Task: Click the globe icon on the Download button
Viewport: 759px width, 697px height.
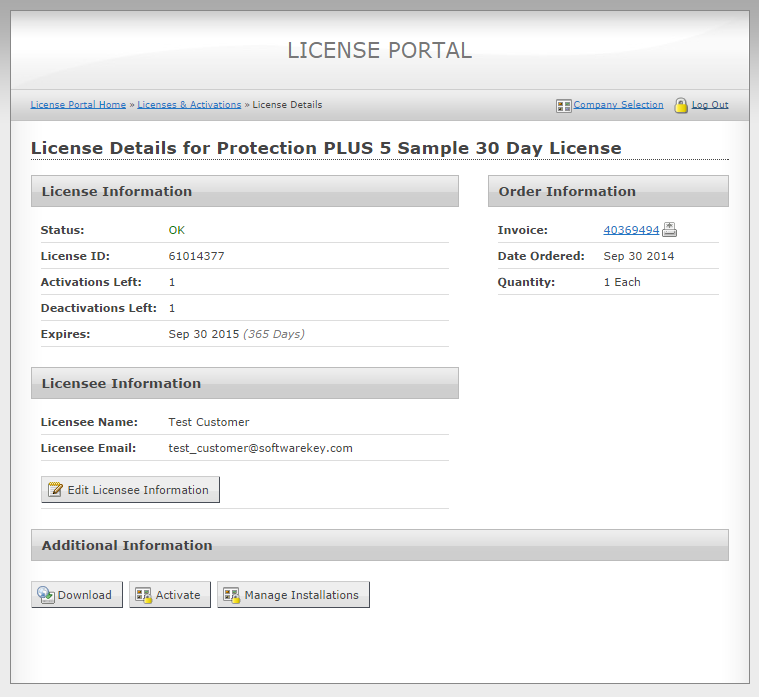Action: coord(46,595)
